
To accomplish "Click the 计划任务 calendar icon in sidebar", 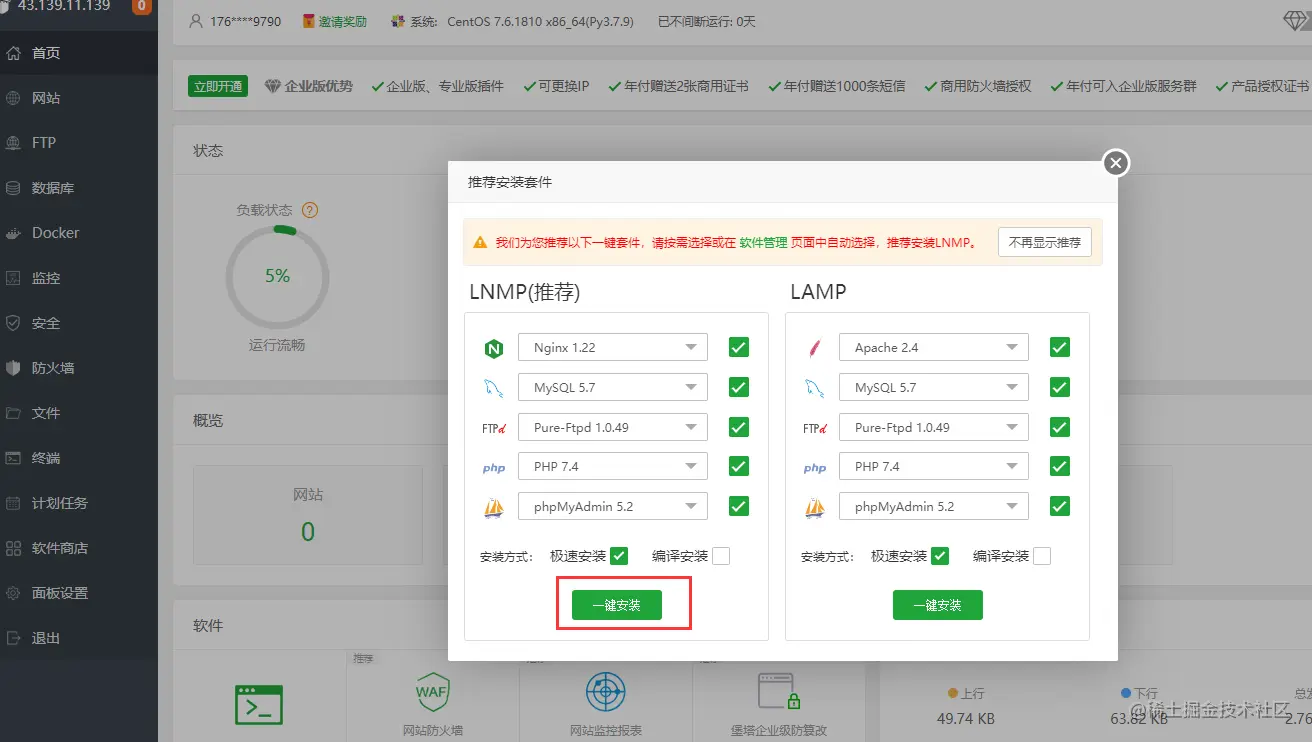I will click(13, 503).
